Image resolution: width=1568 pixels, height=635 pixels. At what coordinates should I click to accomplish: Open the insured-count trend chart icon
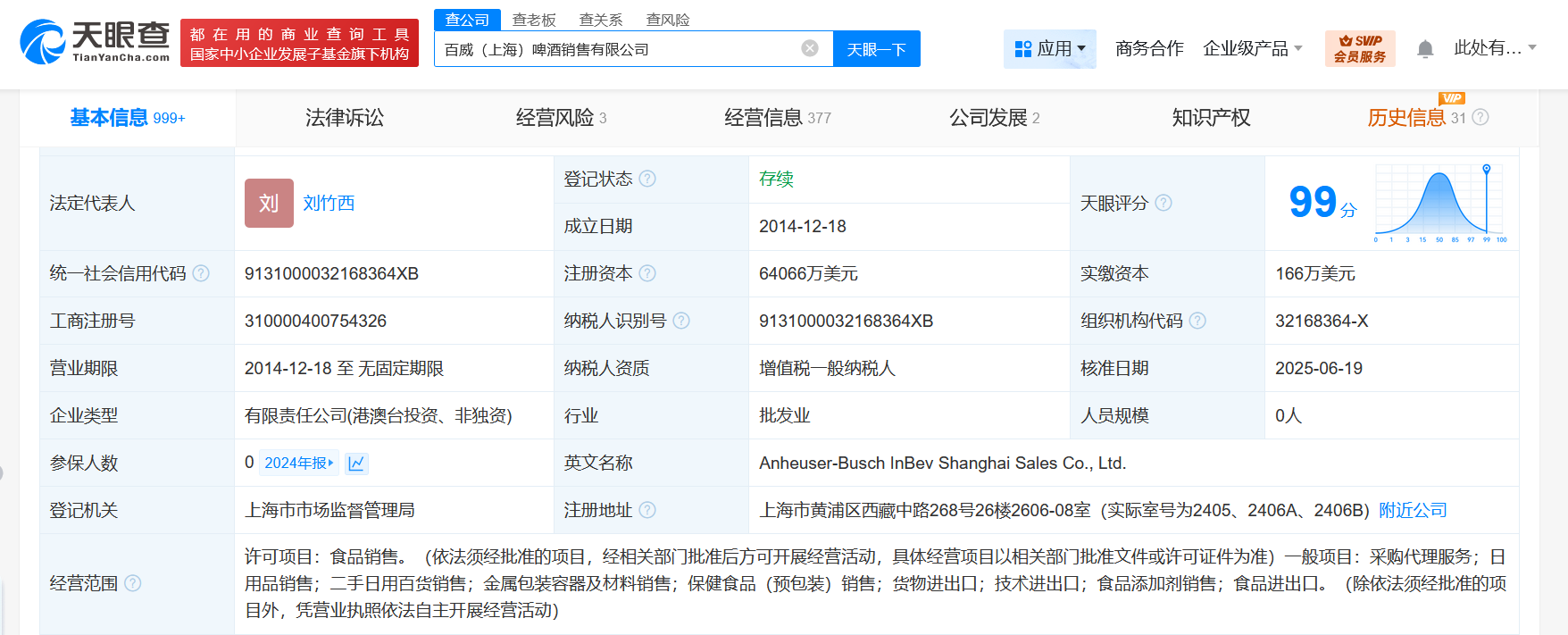pyautogui.click(x=356, y=464)
